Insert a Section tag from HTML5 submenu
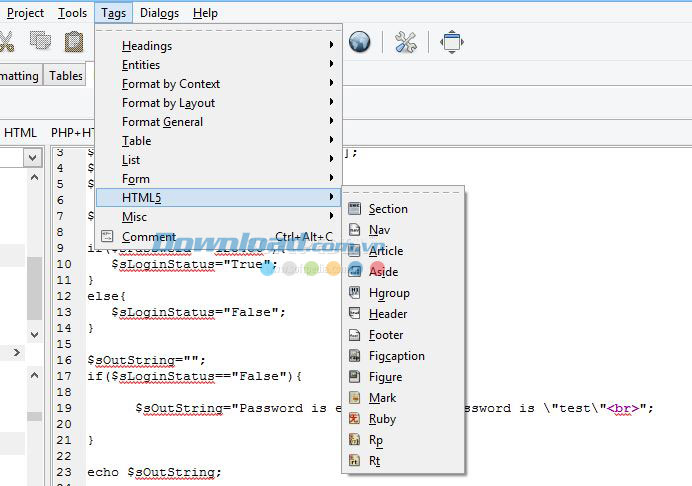 (x=387, y=209)
